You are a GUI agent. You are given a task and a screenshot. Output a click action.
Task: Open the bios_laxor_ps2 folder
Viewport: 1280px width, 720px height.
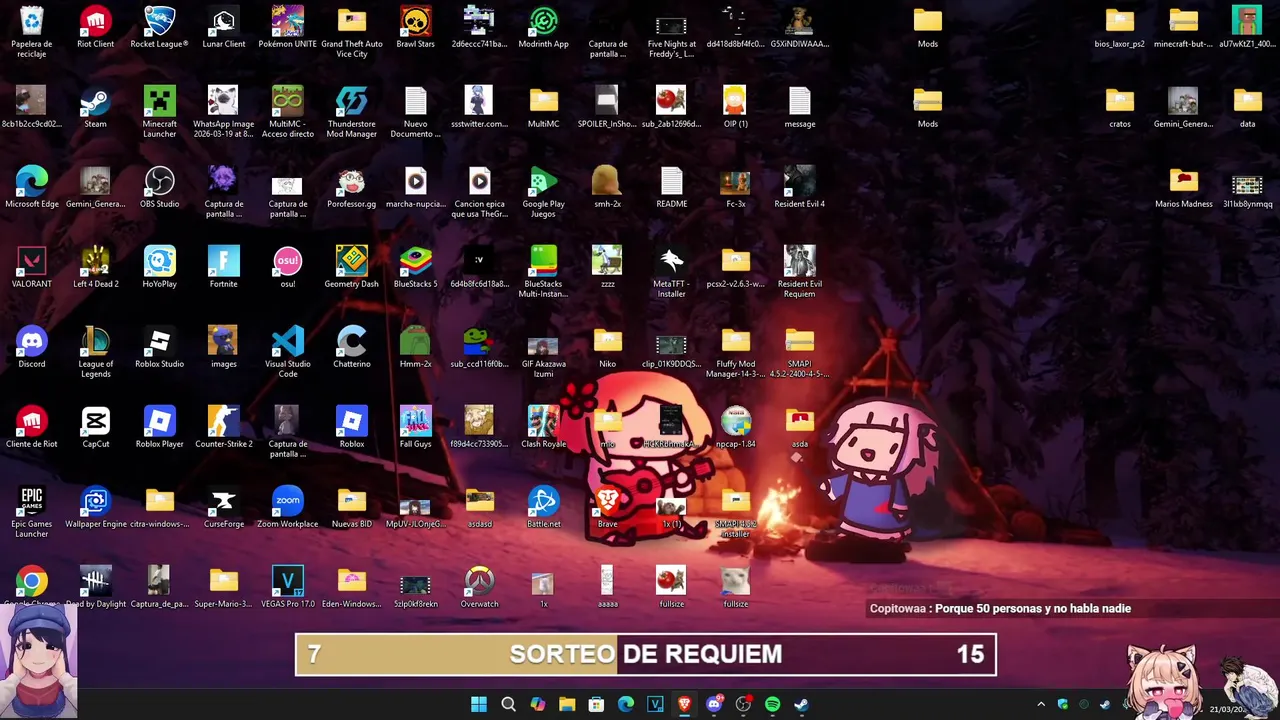coord(1119,27)
